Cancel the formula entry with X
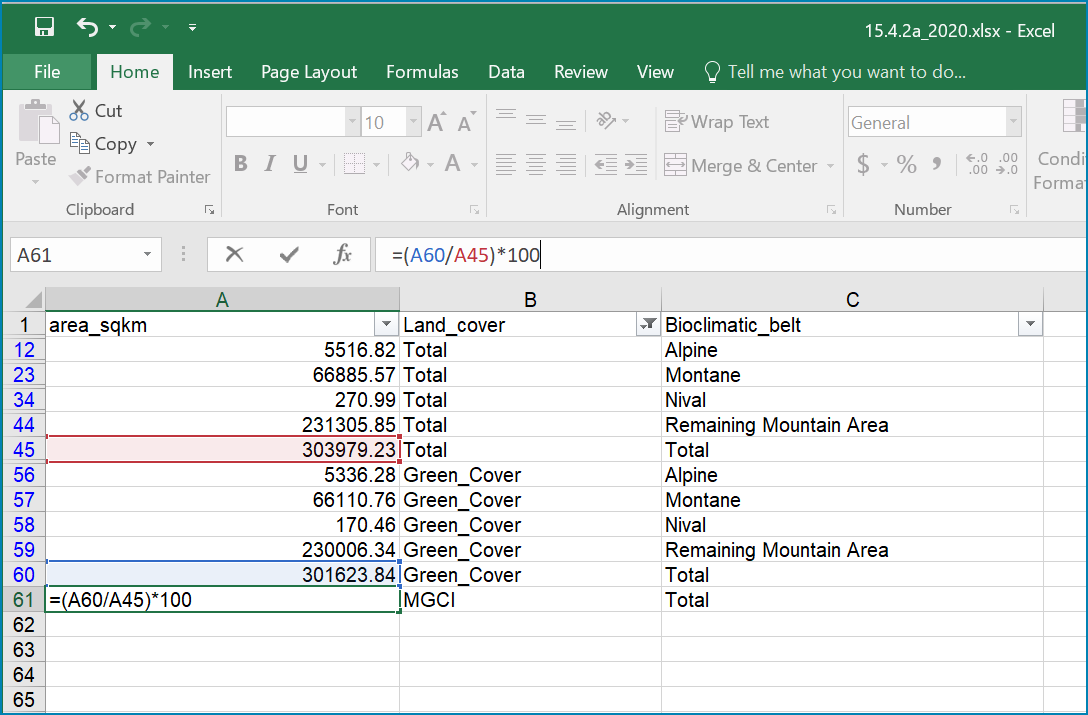 [235, 255]
